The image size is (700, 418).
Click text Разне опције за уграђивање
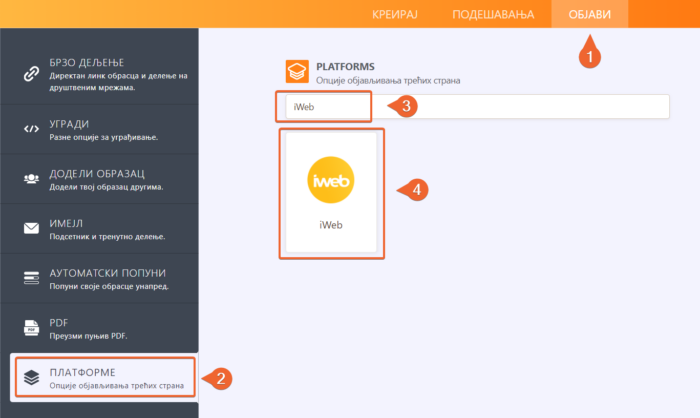coord(104,137)
